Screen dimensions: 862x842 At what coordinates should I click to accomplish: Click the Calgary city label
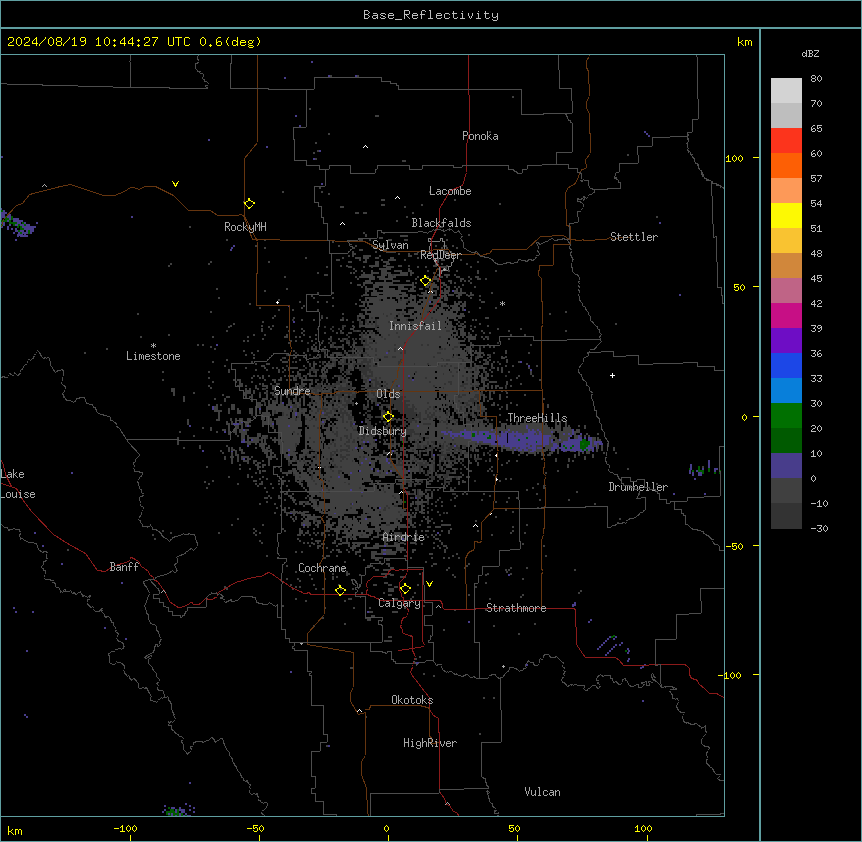399,603
